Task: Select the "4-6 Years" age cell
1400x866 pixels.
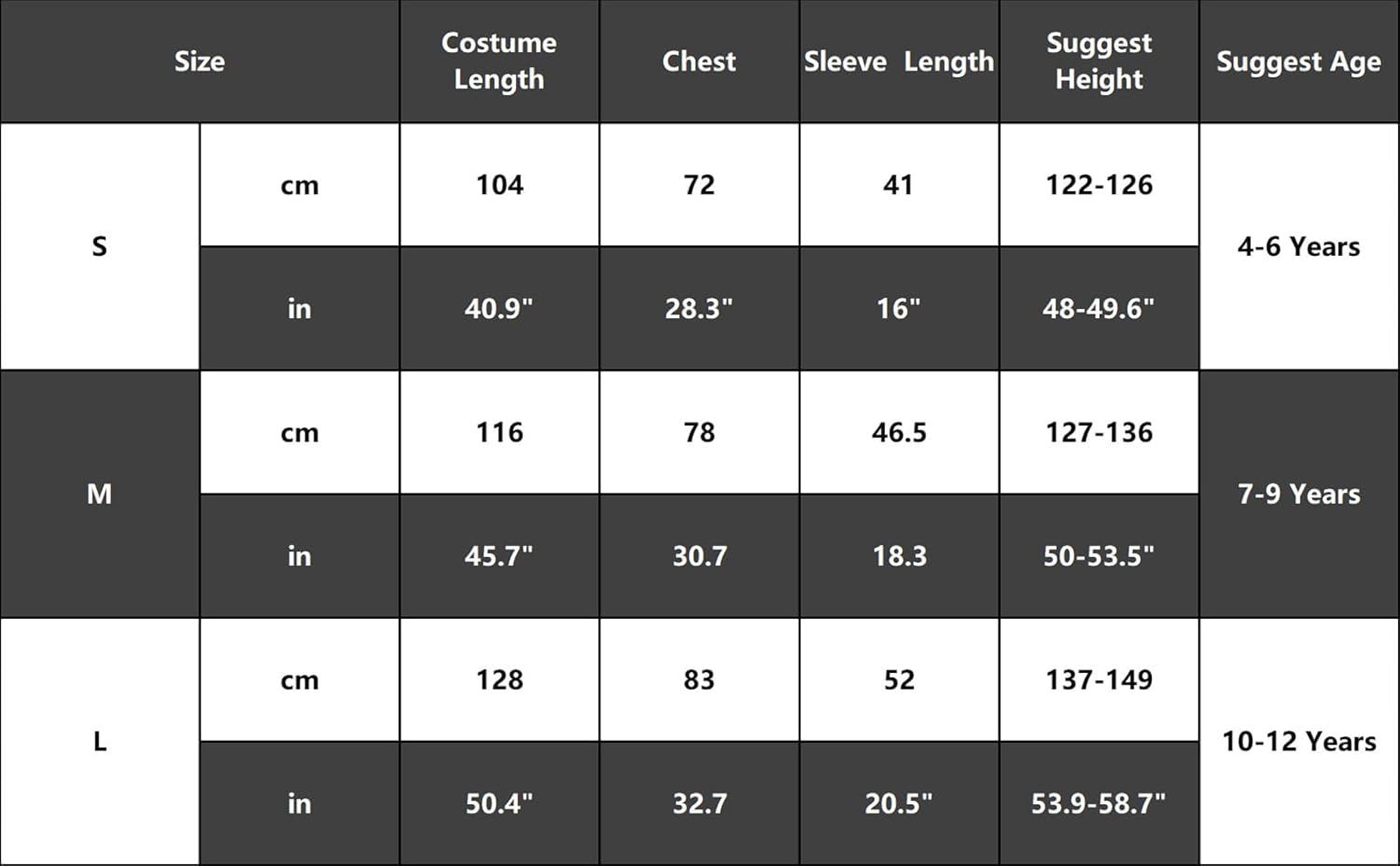Action: pyautogui.click(x=1298, y=246)
